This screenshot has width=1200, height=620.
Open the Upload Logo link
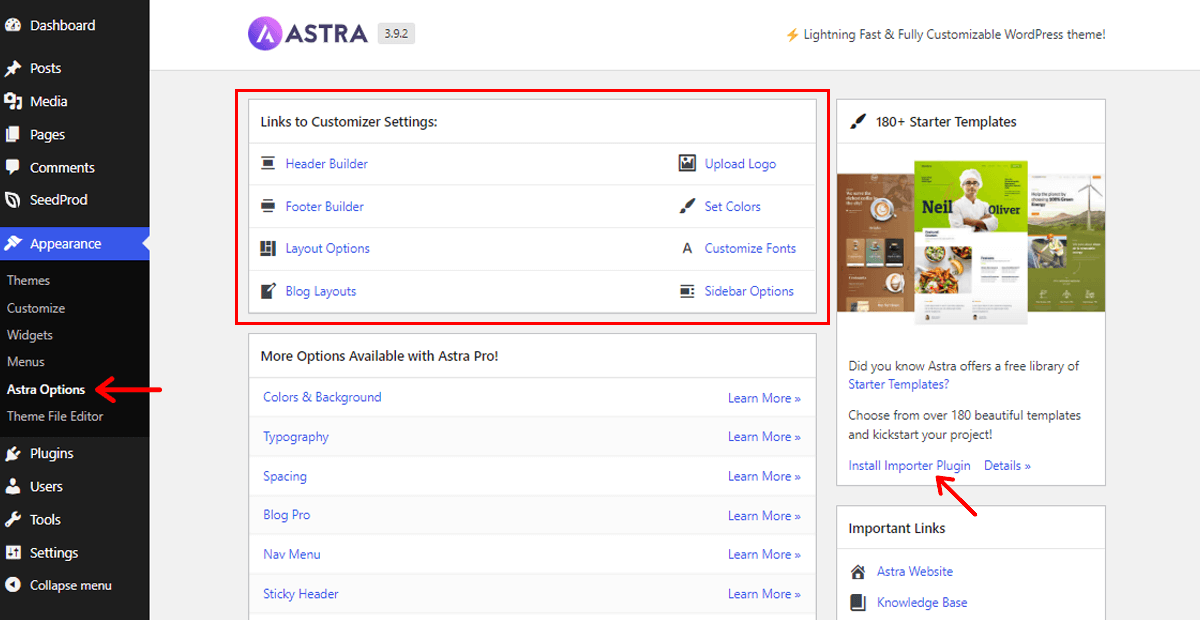740,164
